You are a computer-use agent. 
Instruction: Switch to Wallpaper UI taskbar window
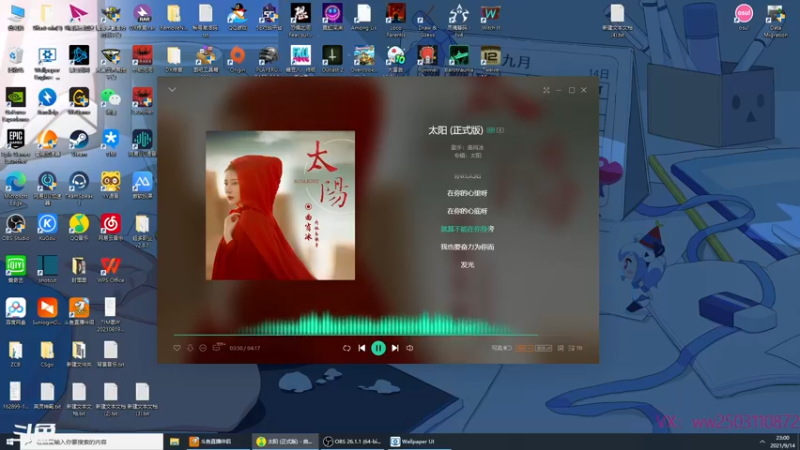(x=418, y=441)
